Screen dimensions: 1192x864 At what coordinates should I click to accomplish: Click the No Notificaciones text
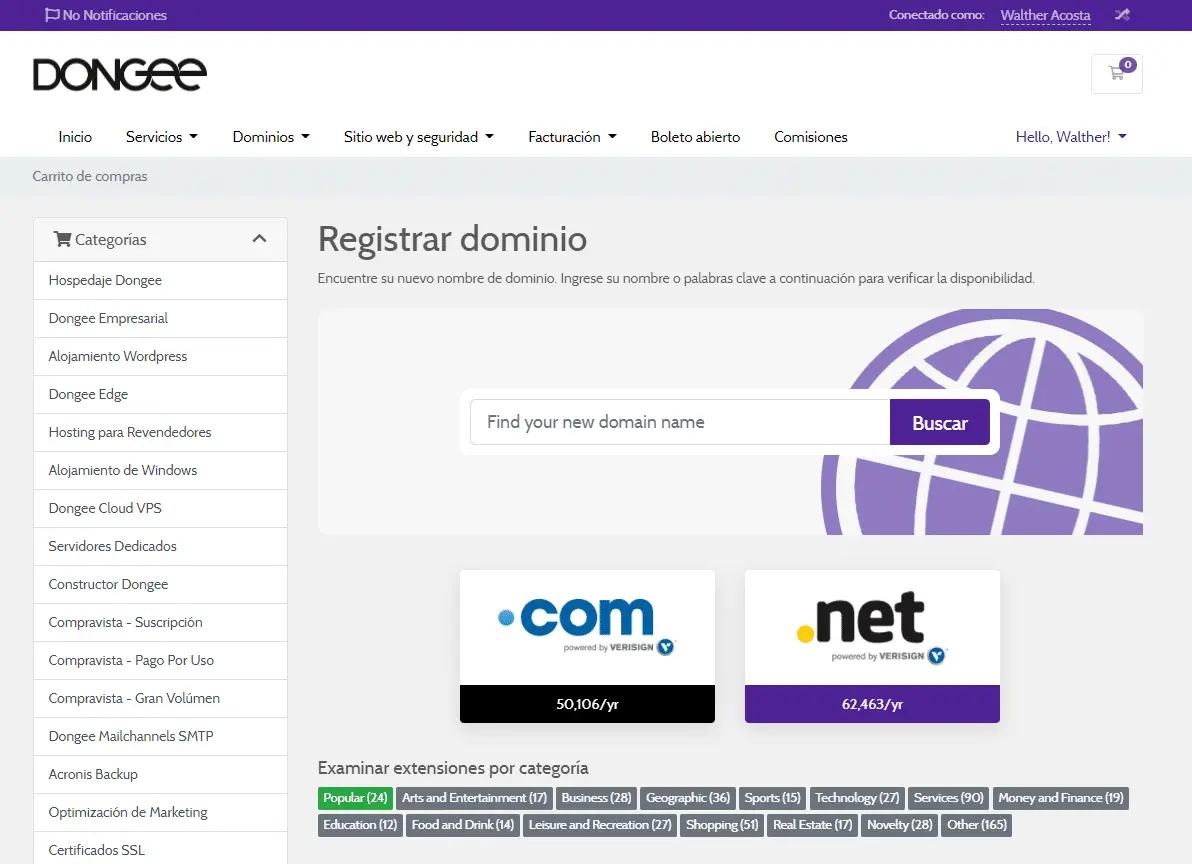point(115,15)
